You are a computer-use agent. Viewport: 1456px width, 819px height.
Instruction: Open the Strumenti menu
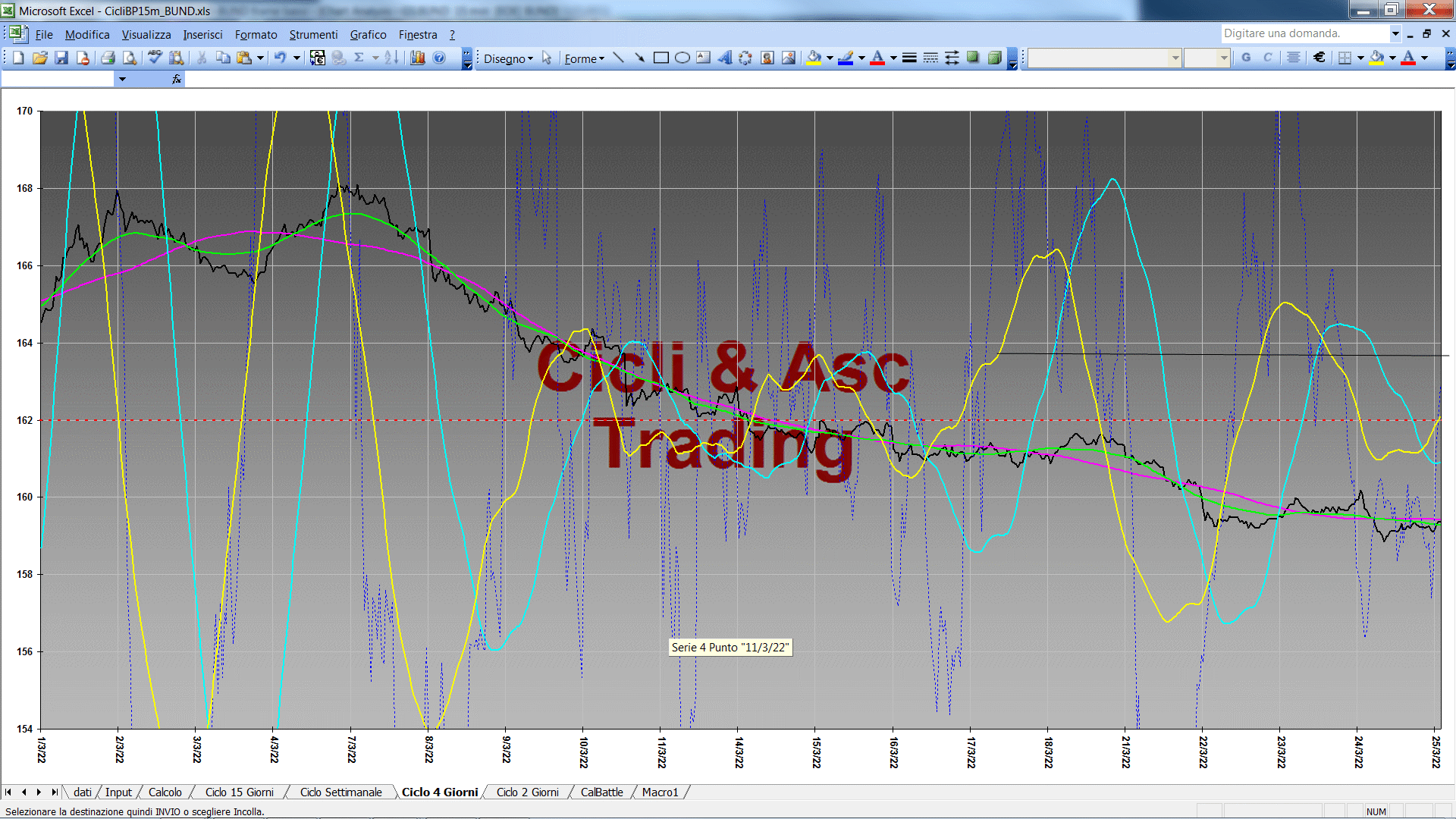coord(313,35)
